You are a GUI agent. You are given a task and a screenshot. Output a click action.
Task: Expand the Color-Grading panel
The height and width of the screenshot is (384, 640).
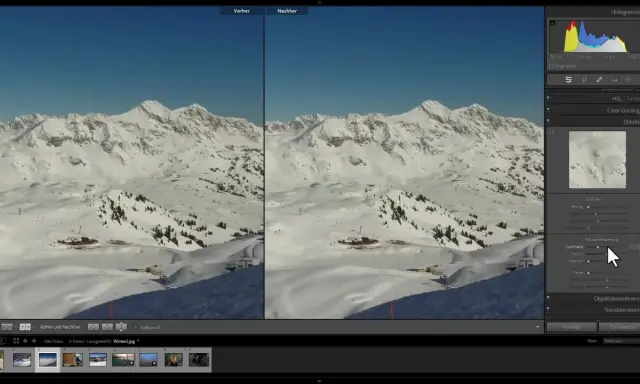[x=623, y=110]
